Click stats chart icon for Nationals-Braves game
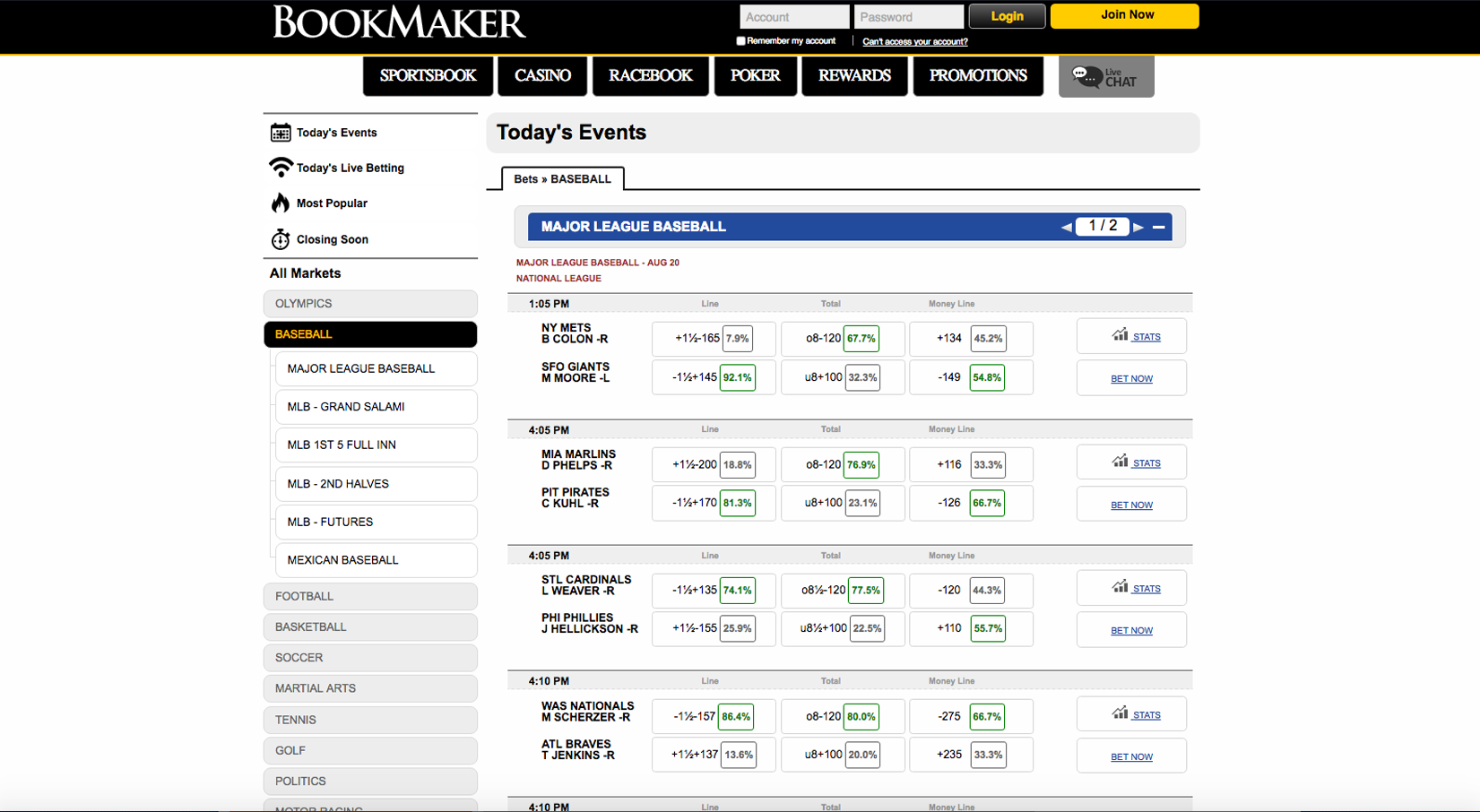 (x=1120, y=713)
